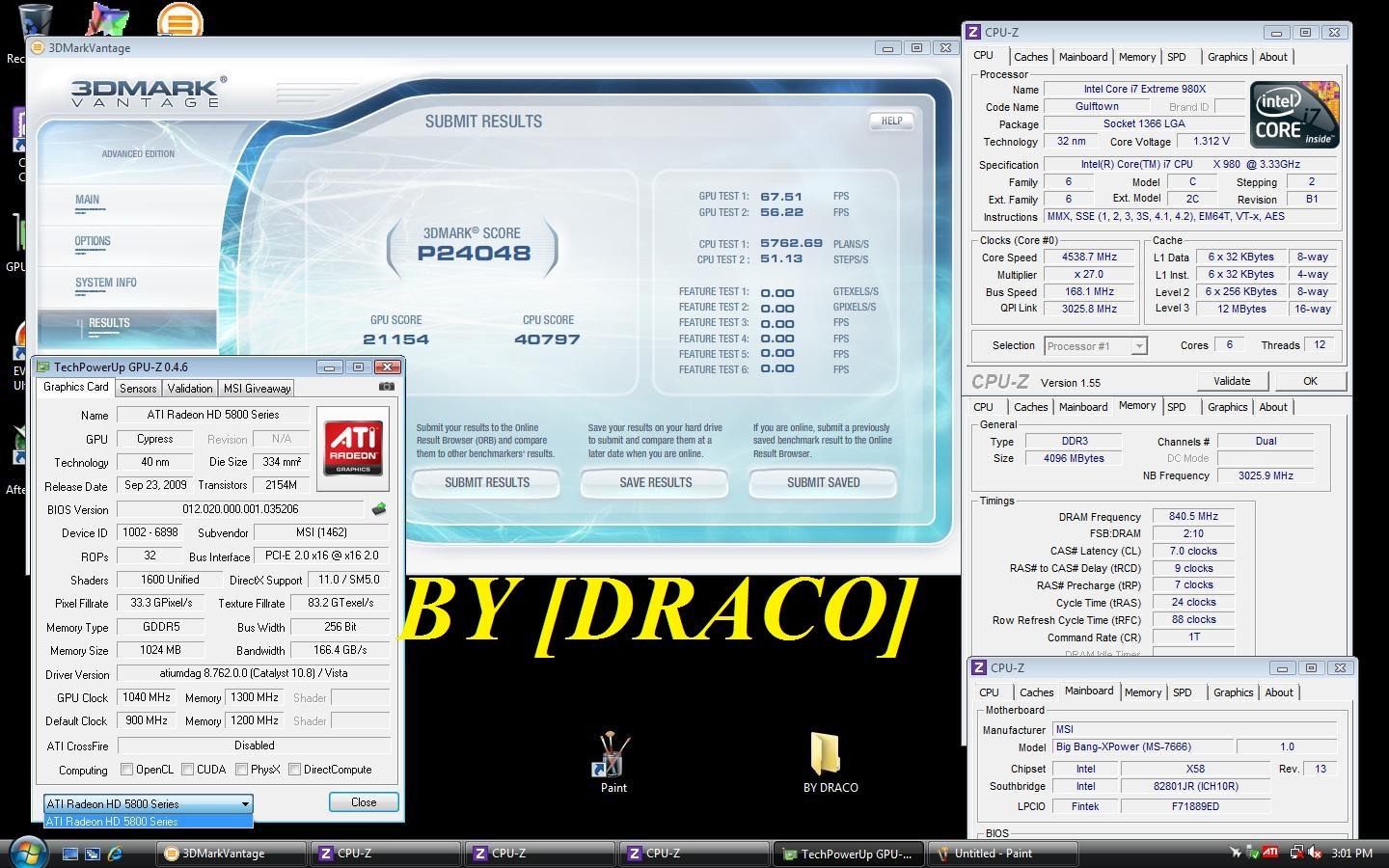
Task: Click the GPU-Z Name field with ATI Radeon HD 5800 Series
Action: 213,415
